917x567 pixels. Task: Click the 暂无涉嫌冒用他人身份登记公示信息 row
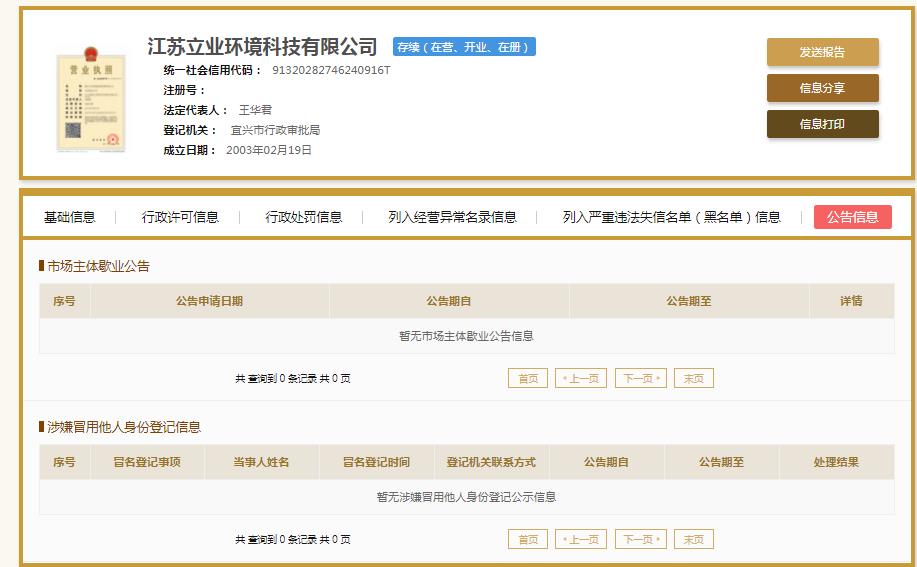[x=466, y=497]
